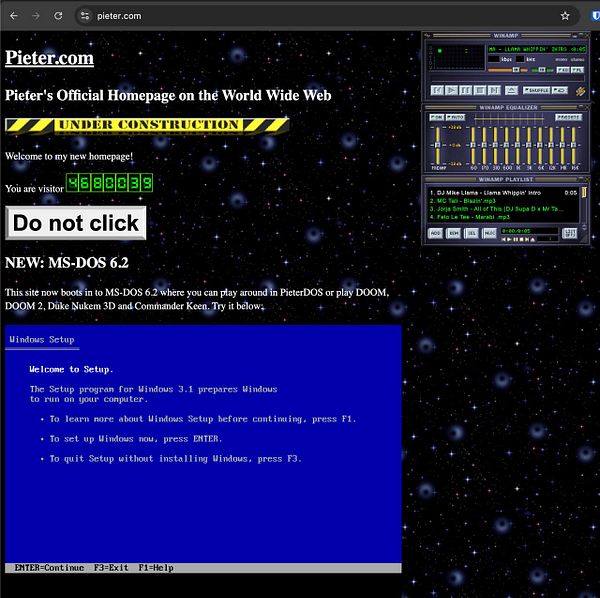Screen dimensions: 600x598
Task: Select Jorja Smith track in playlist
Action: tap(503, 209)
